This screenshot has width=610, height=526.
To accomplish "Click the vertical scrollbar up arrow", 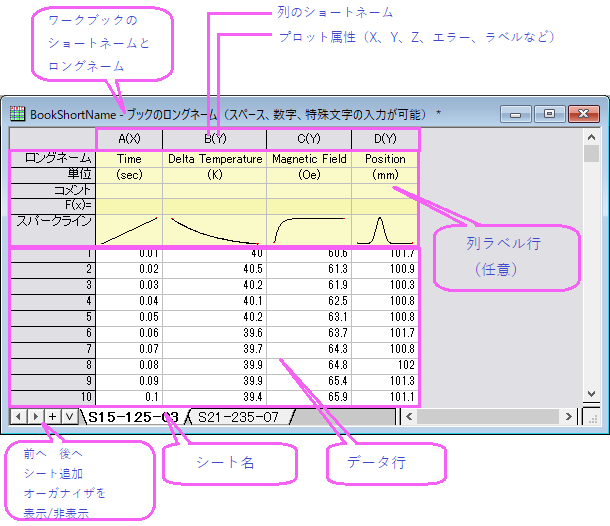I will click(591, 137).
